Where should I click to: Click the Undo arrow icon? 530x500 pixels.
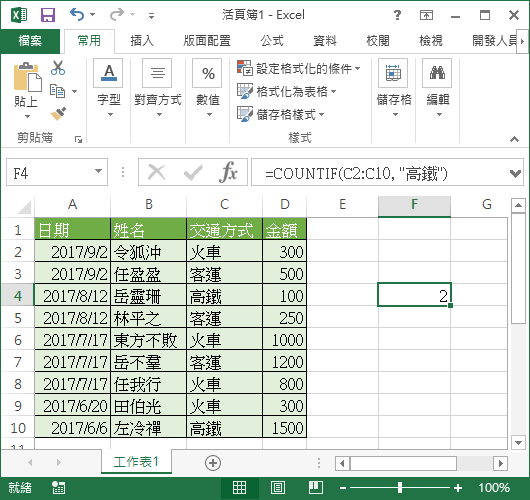coord(77,15)
